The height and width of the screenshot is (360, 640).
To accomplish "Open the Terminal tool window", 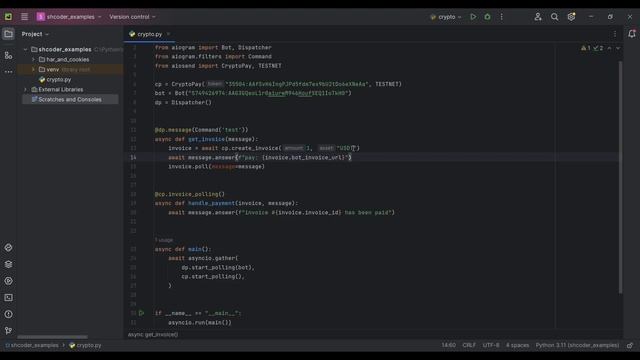I will coord(8,298).
